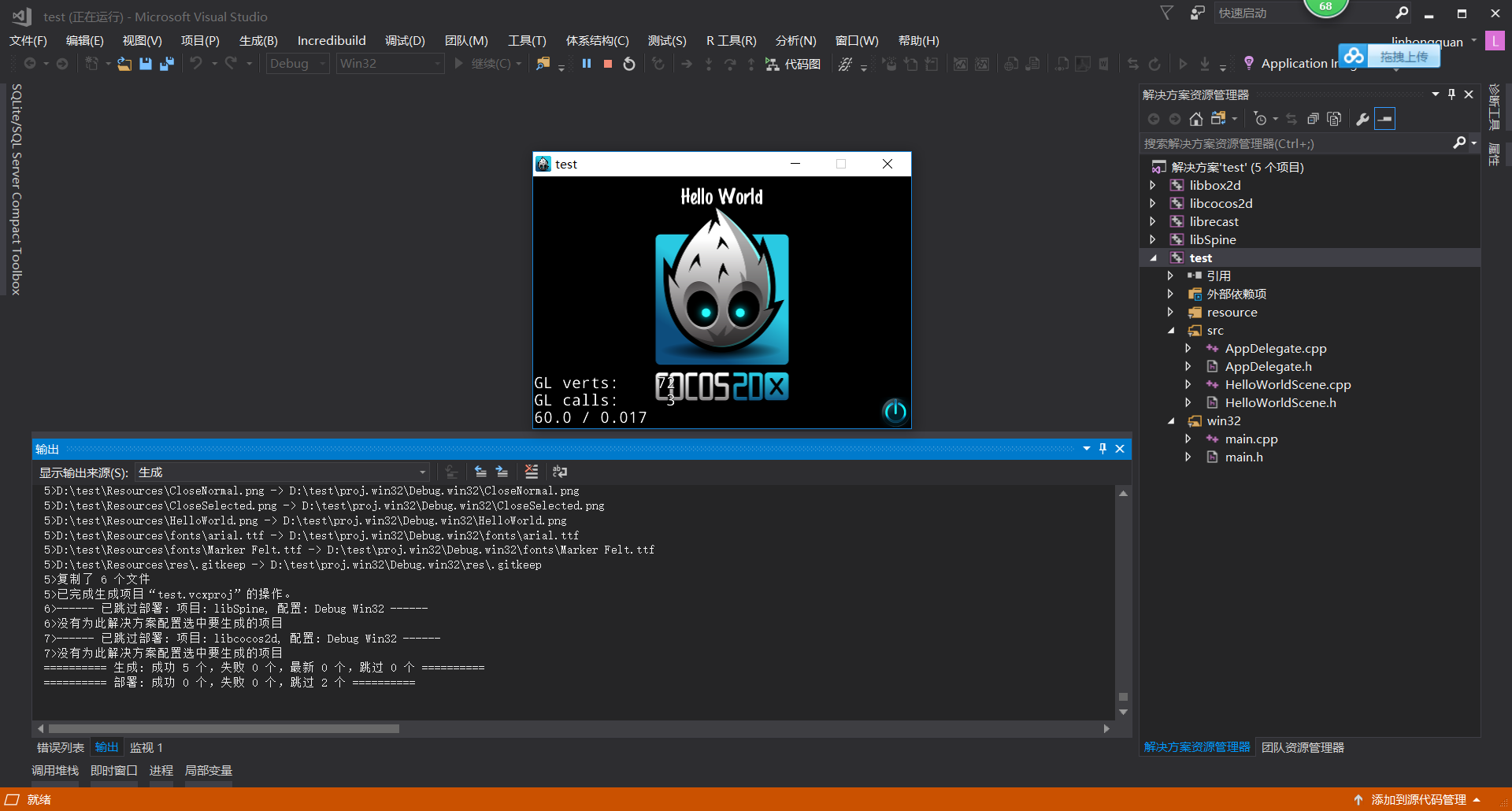
Task: Expand the libbox2d project node
Action: pyautogui.click(x=1153, y=185)
